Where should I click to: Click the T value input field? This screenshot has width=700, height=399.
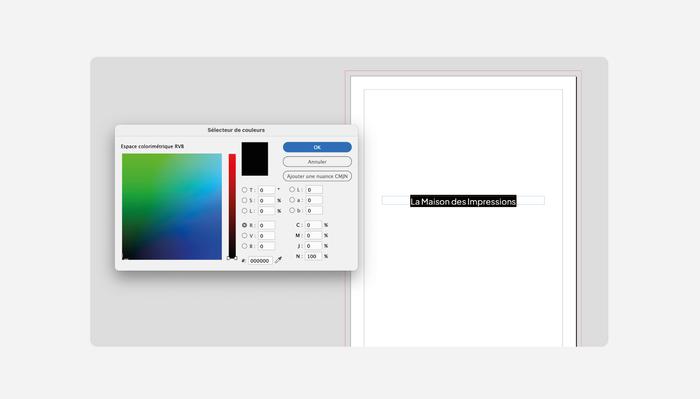click(266, 190)
